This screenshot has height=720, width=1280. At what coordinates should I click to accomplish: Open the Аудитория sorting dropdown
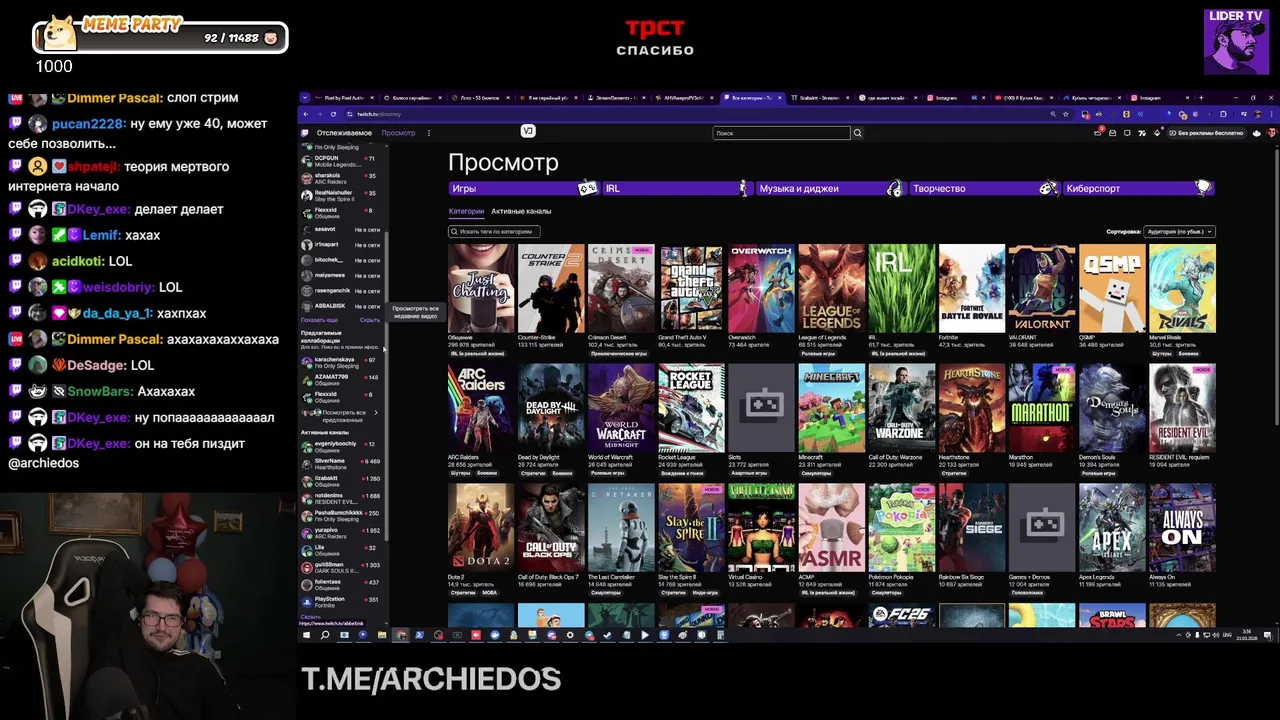click(1180, 231)
